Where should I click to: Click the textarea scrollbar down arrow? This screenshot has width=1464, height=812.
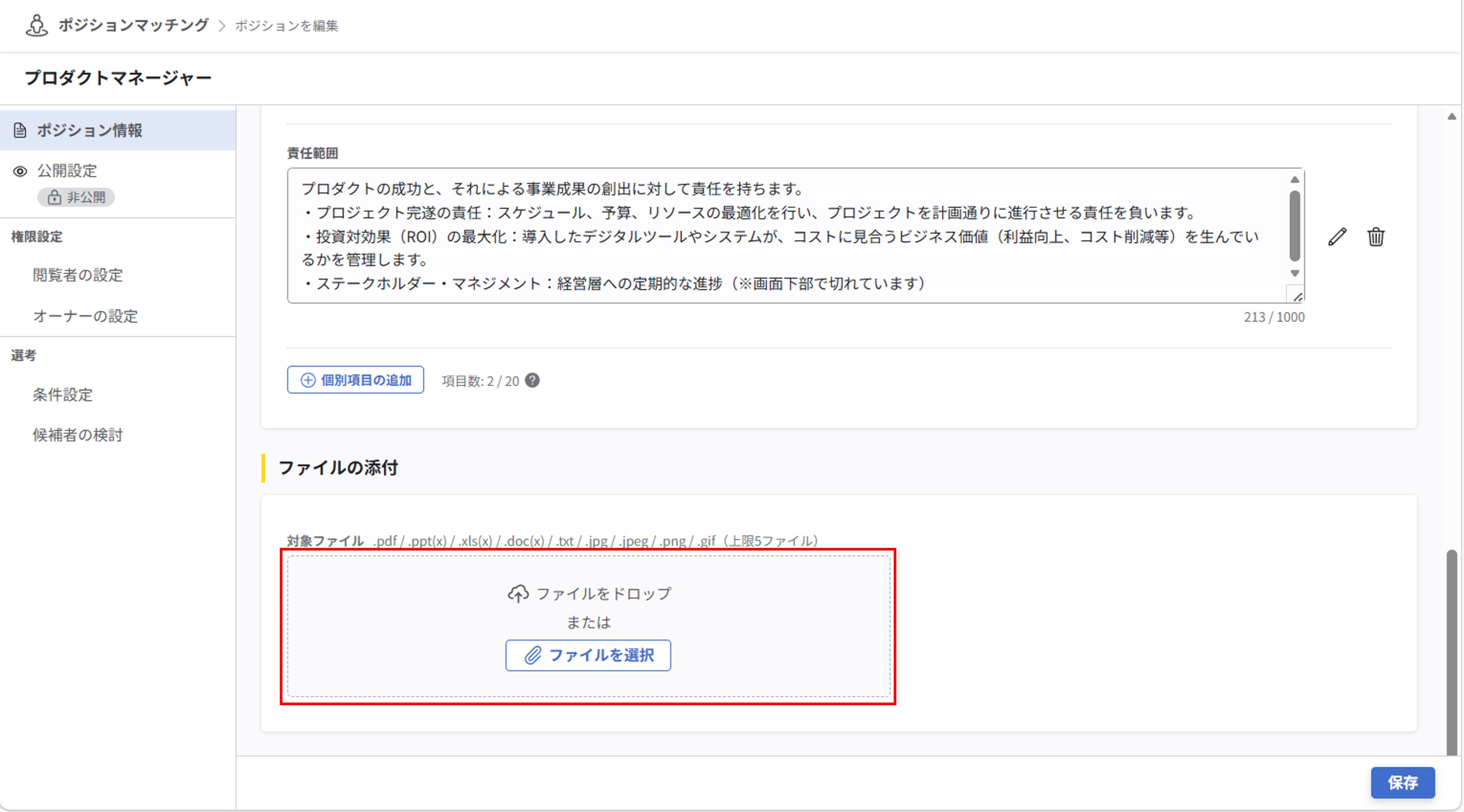(1295, 273)
